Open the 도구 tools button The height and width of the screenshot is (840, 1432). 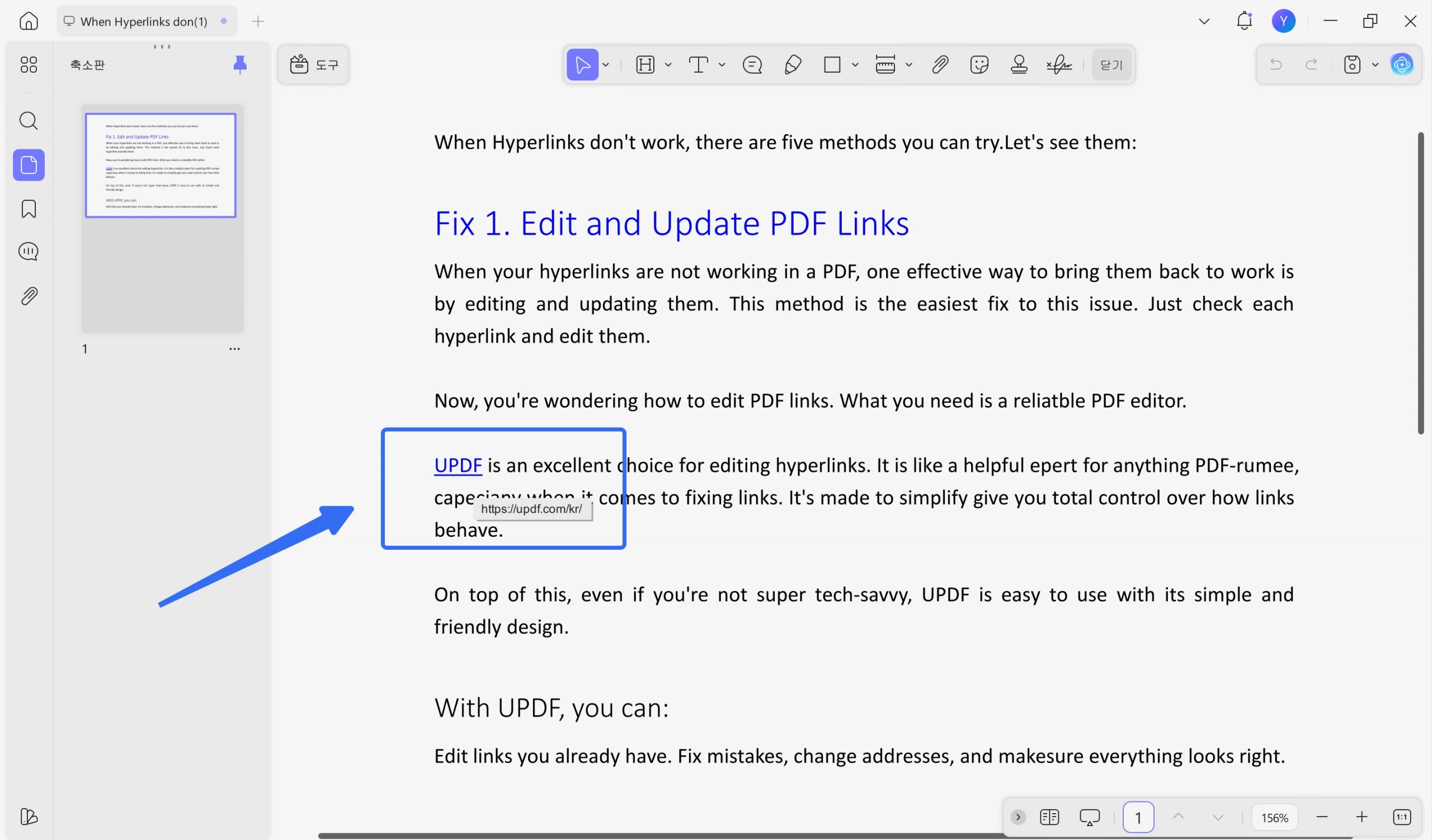click(314, 65)
